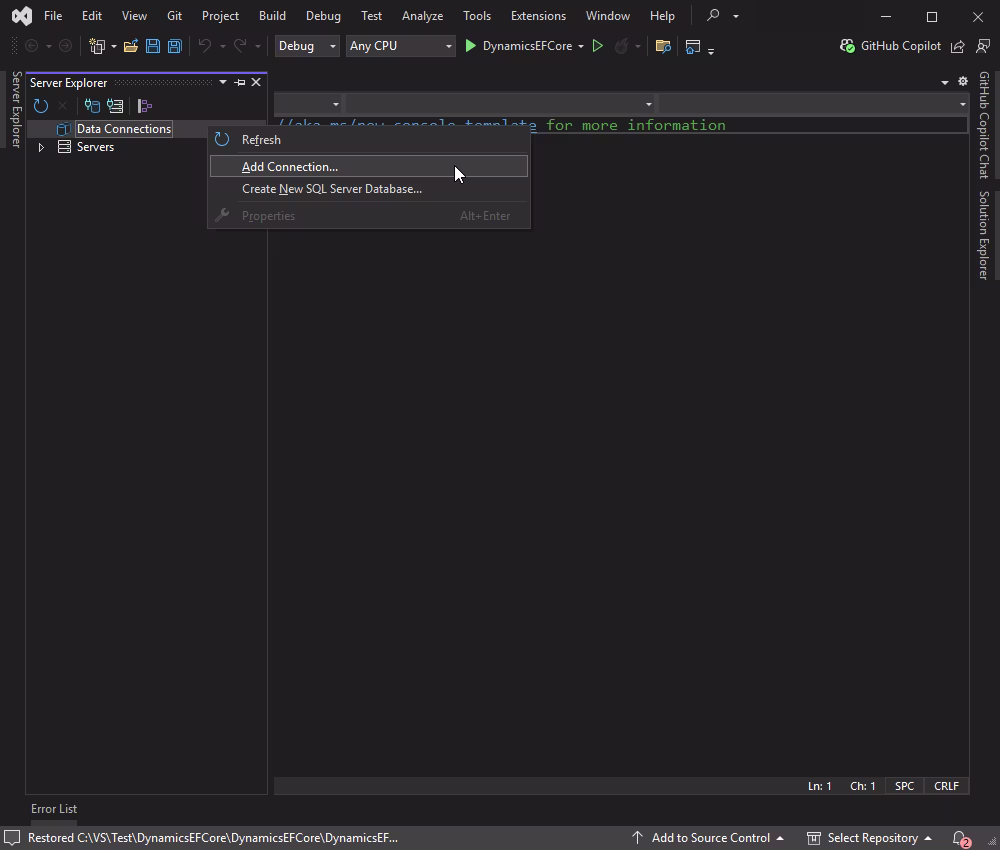Open the Solution Explorer side tab
This screenshot has height=850, width=1000.
984,235
